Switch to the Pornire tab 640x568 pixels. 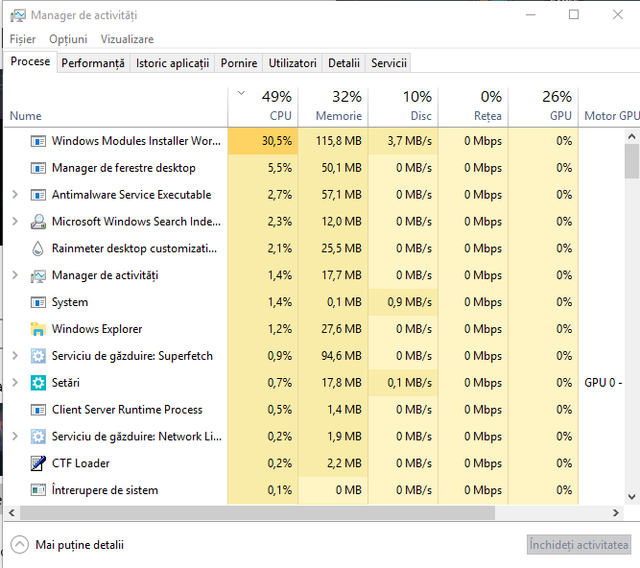click(x=239, y=63)
